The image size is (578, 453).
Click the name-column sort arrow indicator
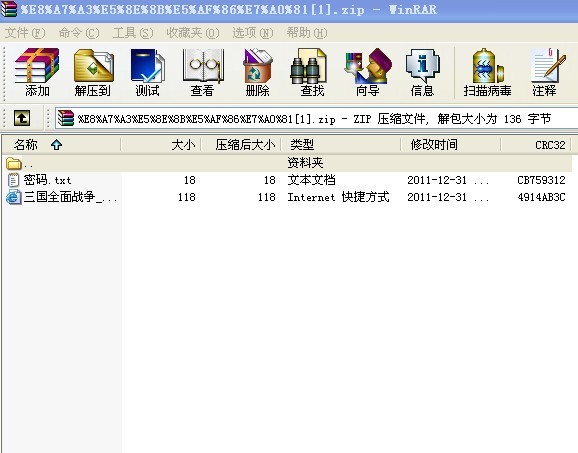[56, 144]
